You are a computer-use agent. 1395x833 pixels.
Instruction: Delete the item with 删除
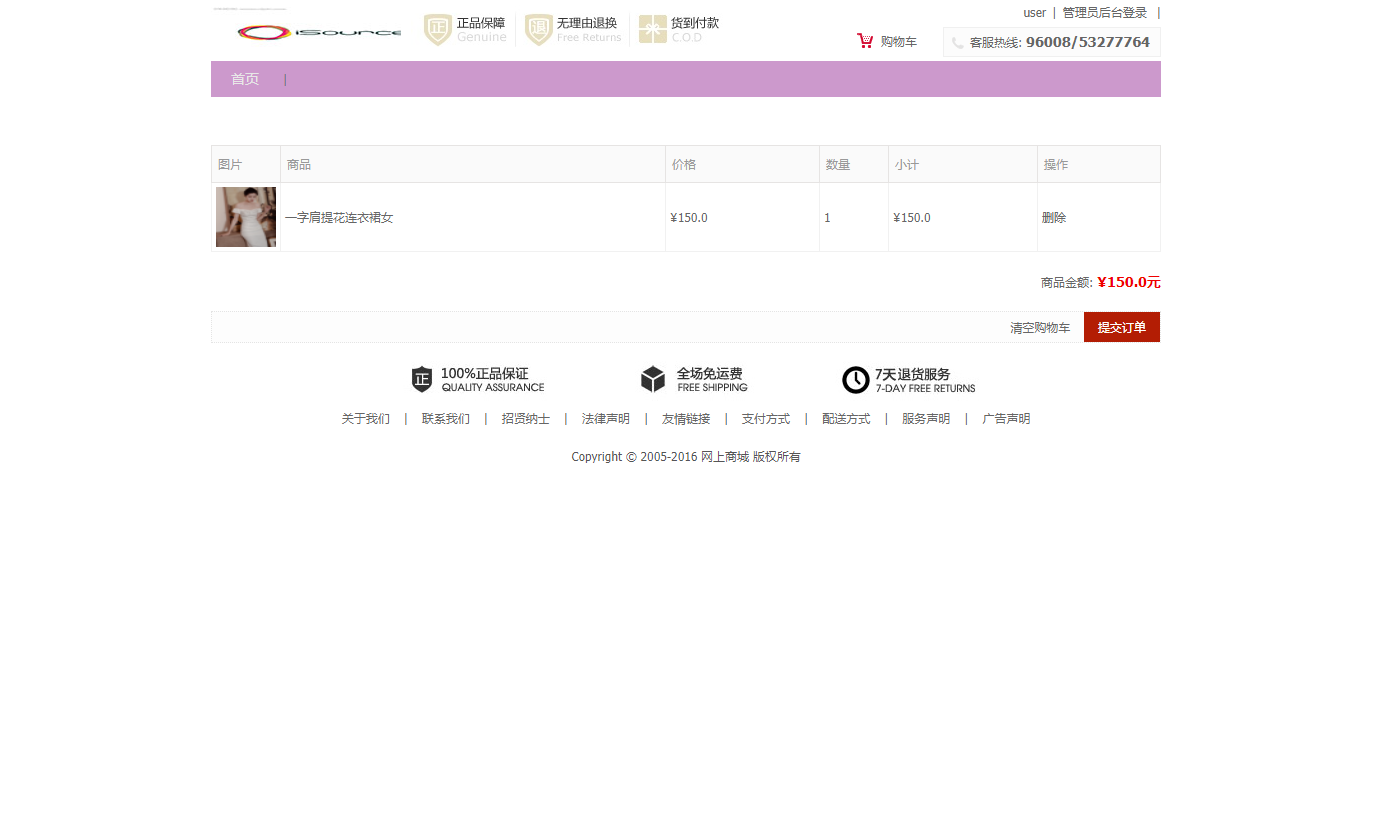(x=1054, y=218)
